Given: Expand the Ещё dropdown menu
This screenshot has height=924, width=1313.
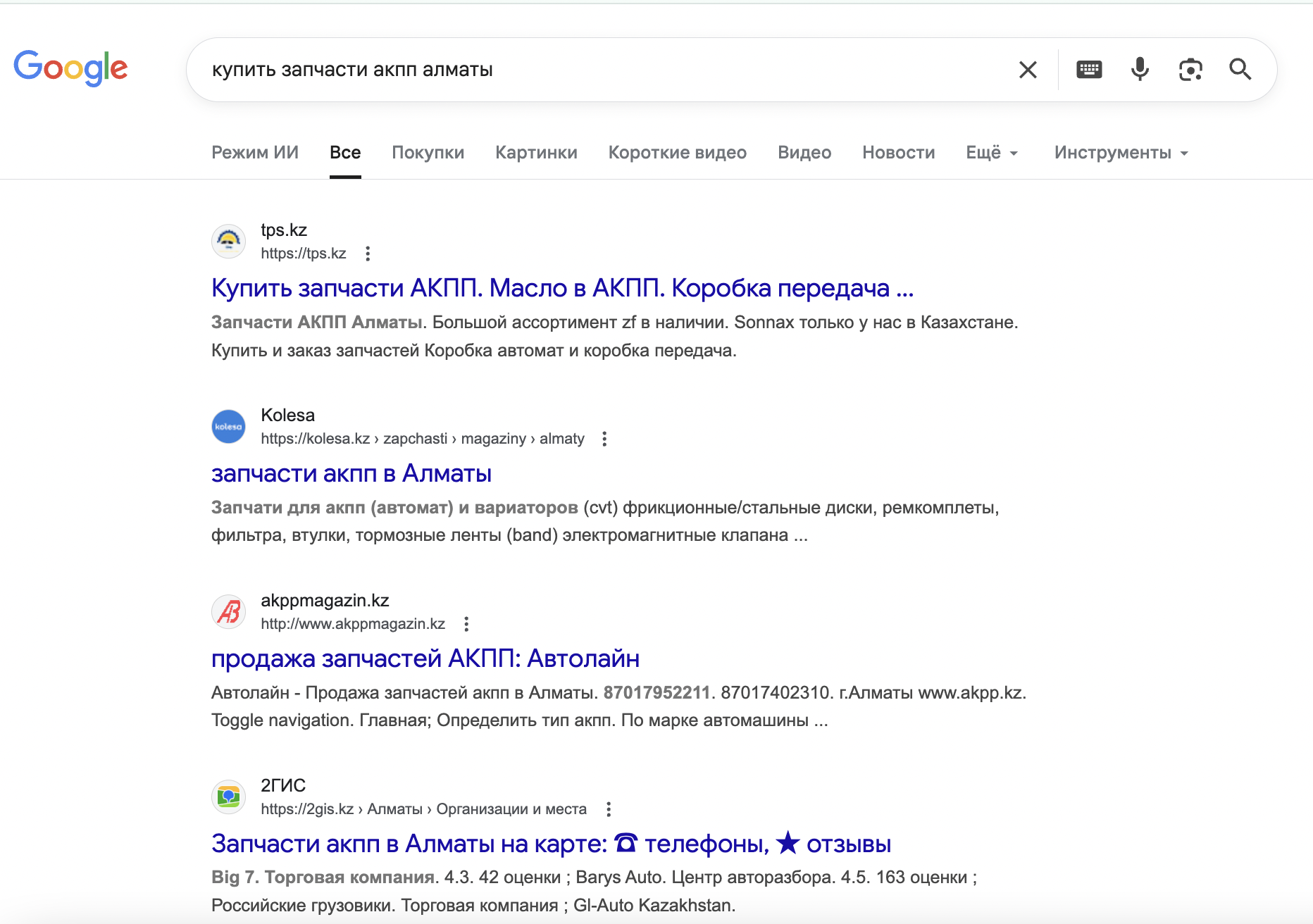Looking at the screenshot, I should (x=992, y=153).
